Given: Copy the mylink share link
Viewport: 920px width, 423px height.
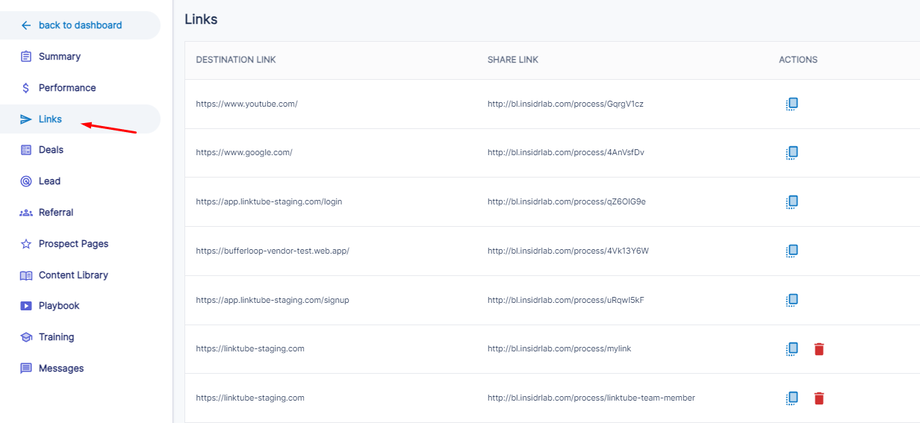Looking at the screenshot, I should click(791, 349).
